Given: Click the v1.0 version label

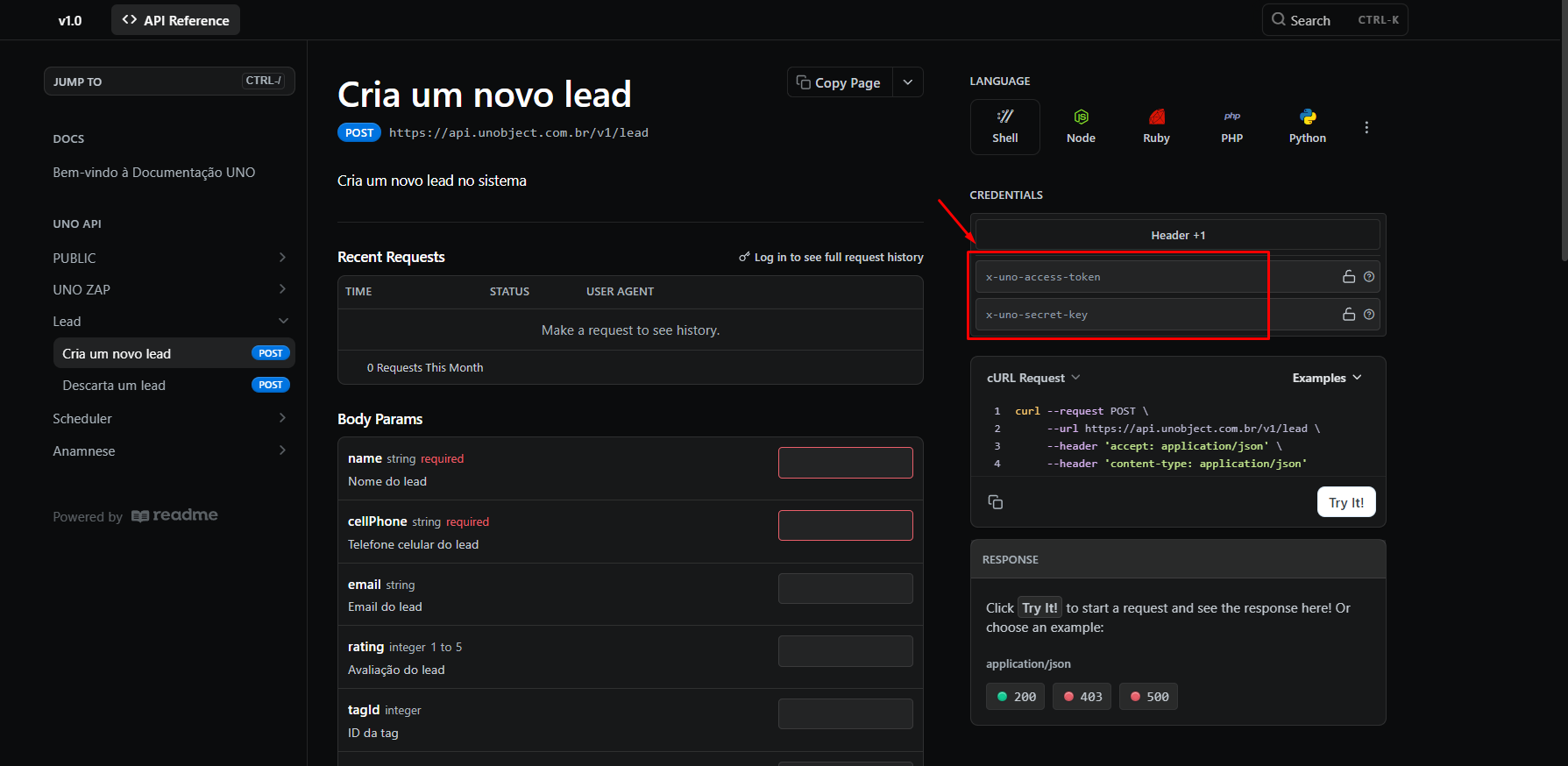Looking at the screenshot, I should 70,20.
